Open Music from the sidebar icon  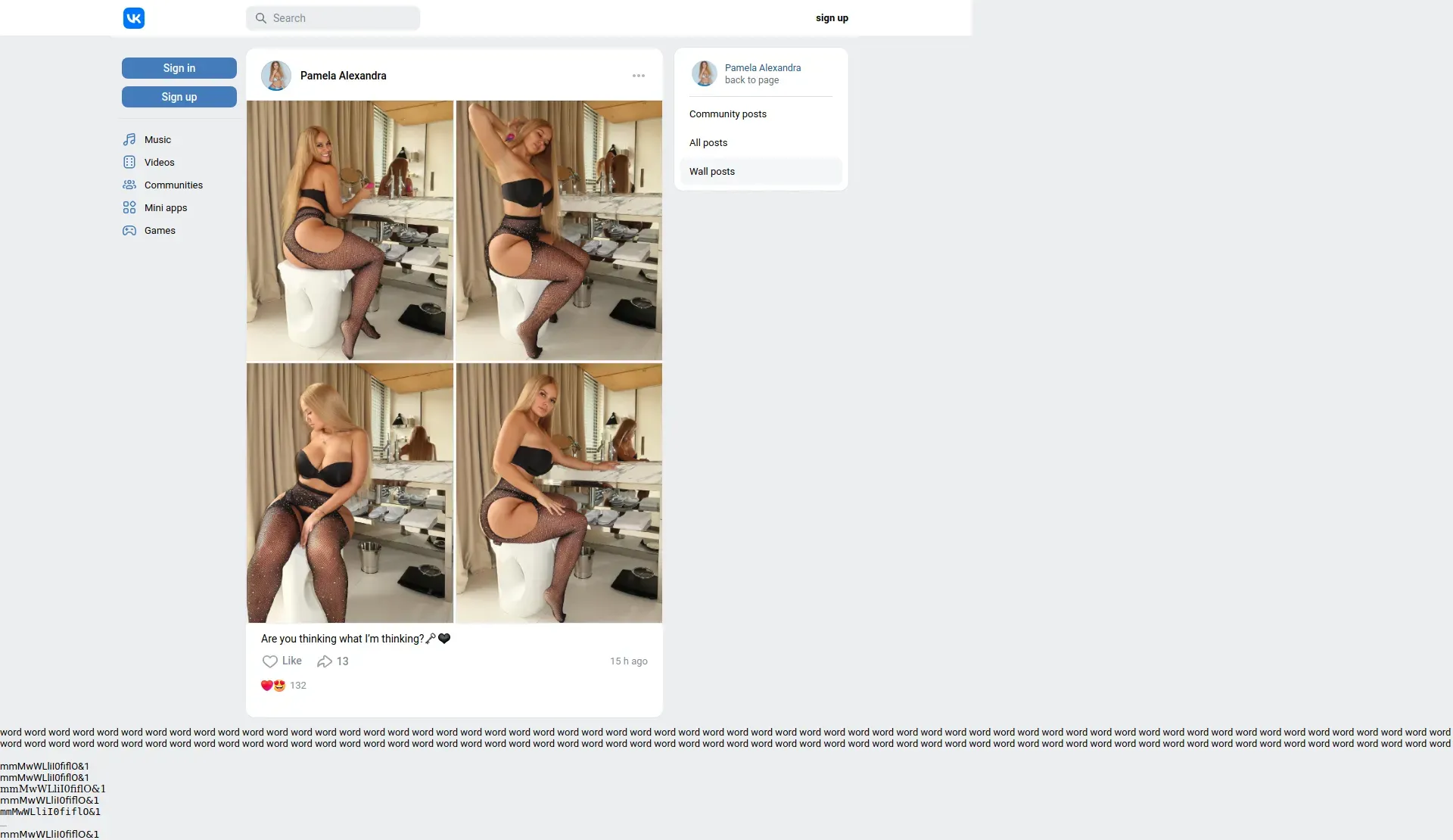(x=129, y=140)
